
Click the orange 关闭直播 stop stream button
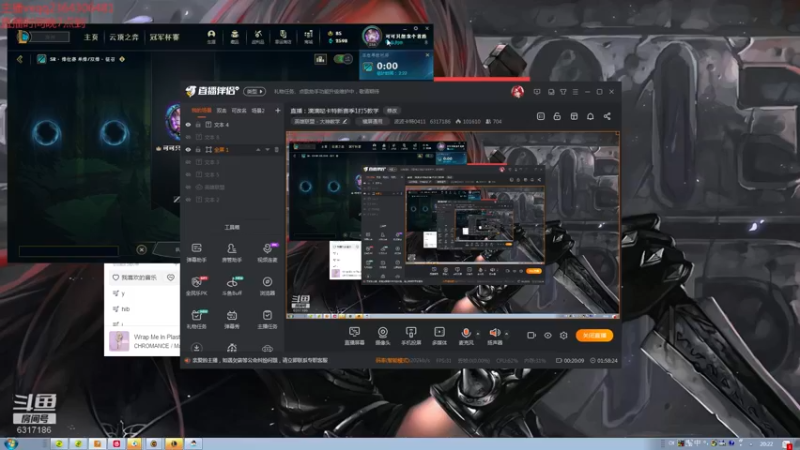pyautogui.click(x=594, y=335)
